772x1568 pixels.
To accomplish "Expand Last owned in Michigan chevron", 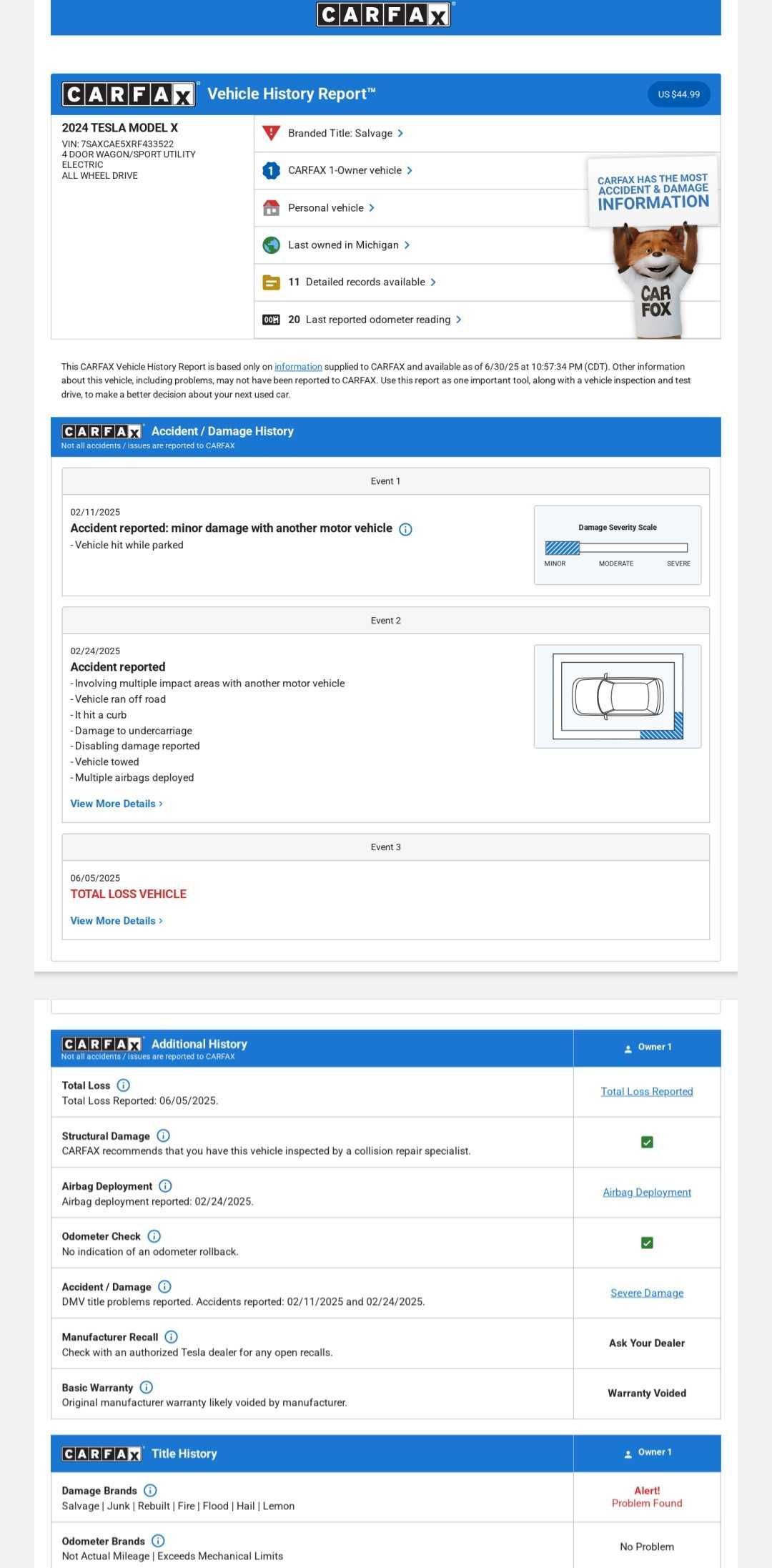I will tap(407, 245).
